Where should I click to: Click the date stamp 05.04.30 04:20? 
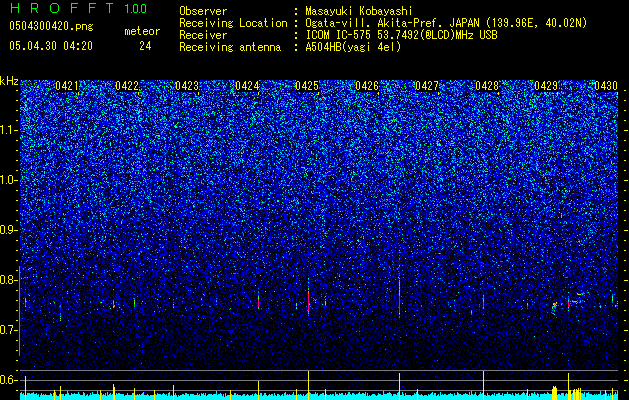pyautogui.click(x=51, y=46)
